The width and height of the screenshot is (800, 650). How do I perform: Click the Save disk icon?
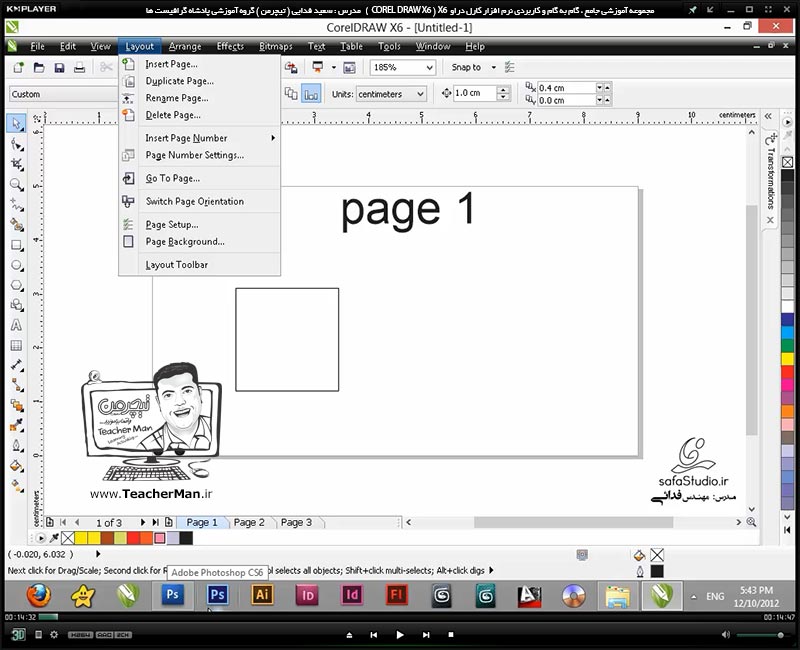pyautogui.click(x=59, y=67)
